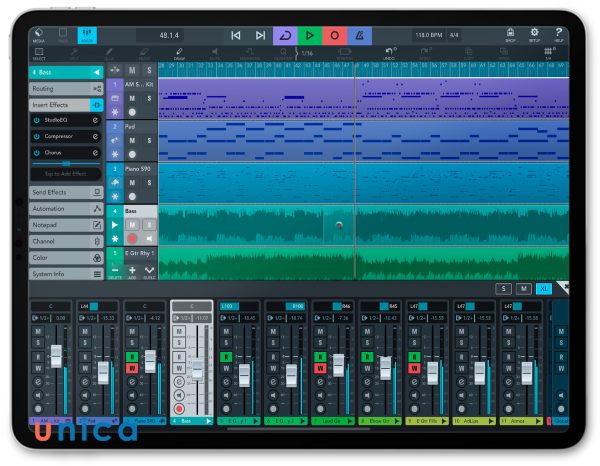Viewport: 600px width, 466px height.
Task: Power off the Compressor insert
Action: (37, 137)
